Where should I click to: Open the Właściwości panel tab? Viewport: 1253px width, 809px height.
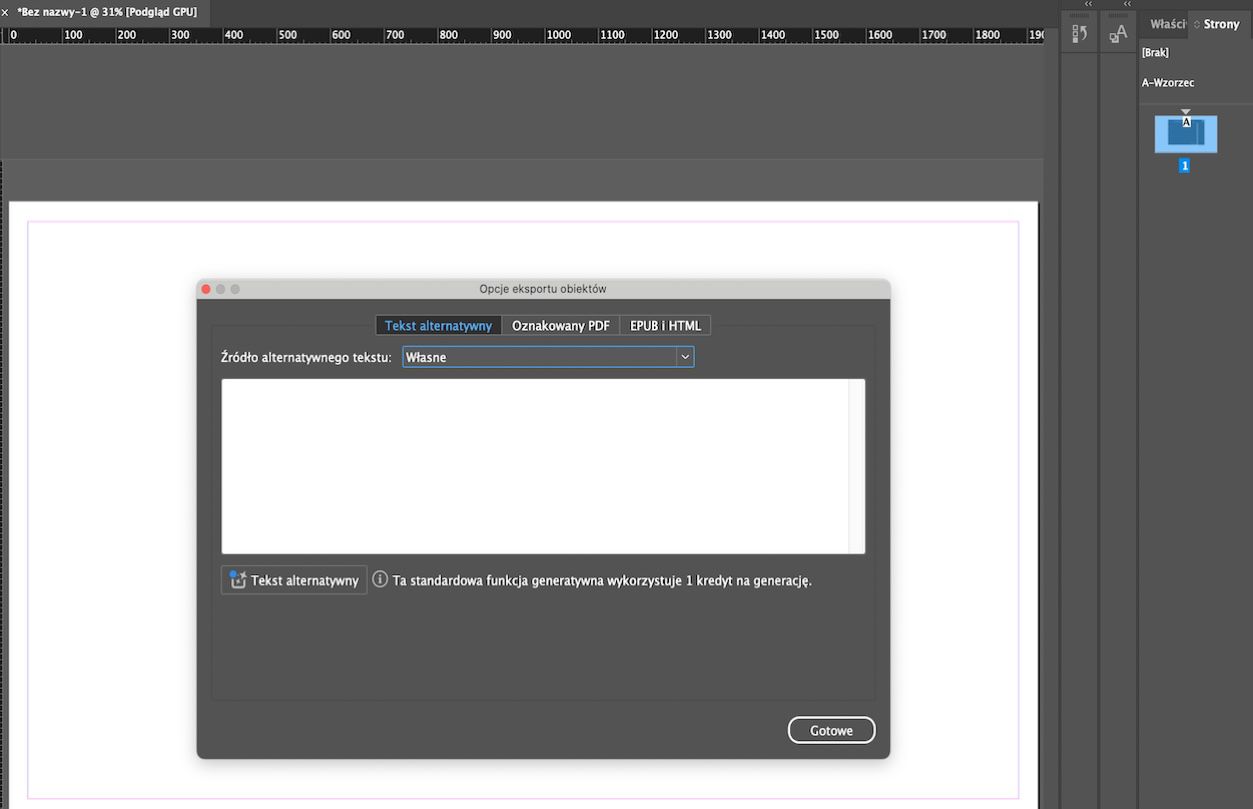[1166, 24]
